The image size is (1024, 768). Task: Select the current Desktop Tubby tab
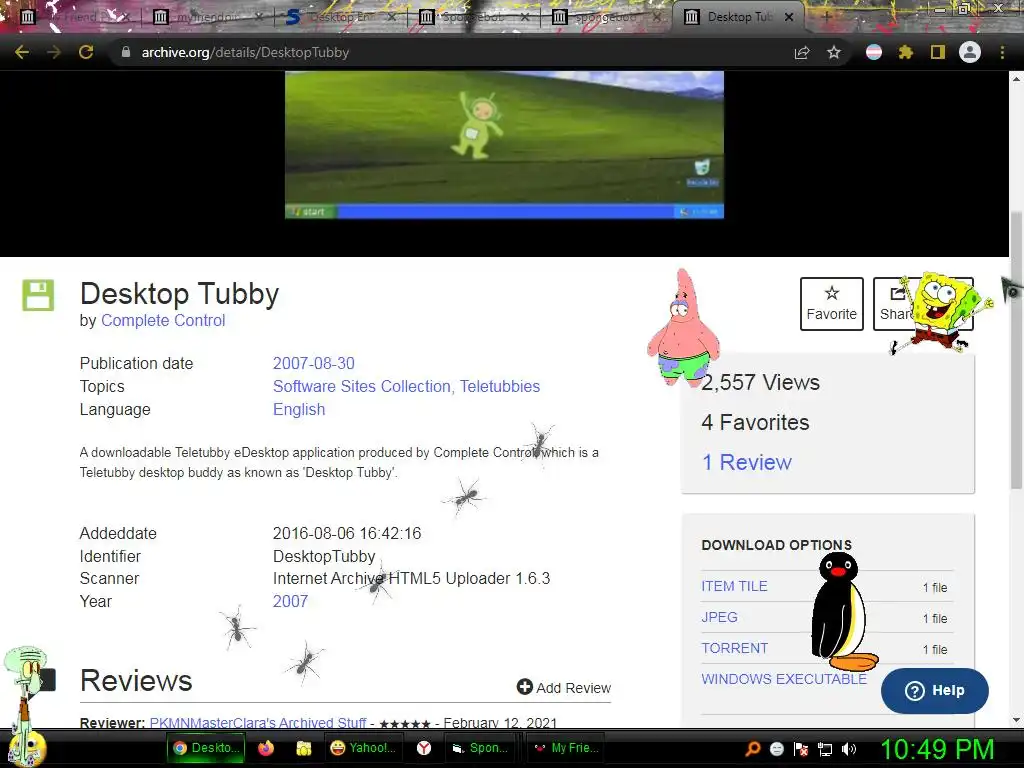(737, 17)
